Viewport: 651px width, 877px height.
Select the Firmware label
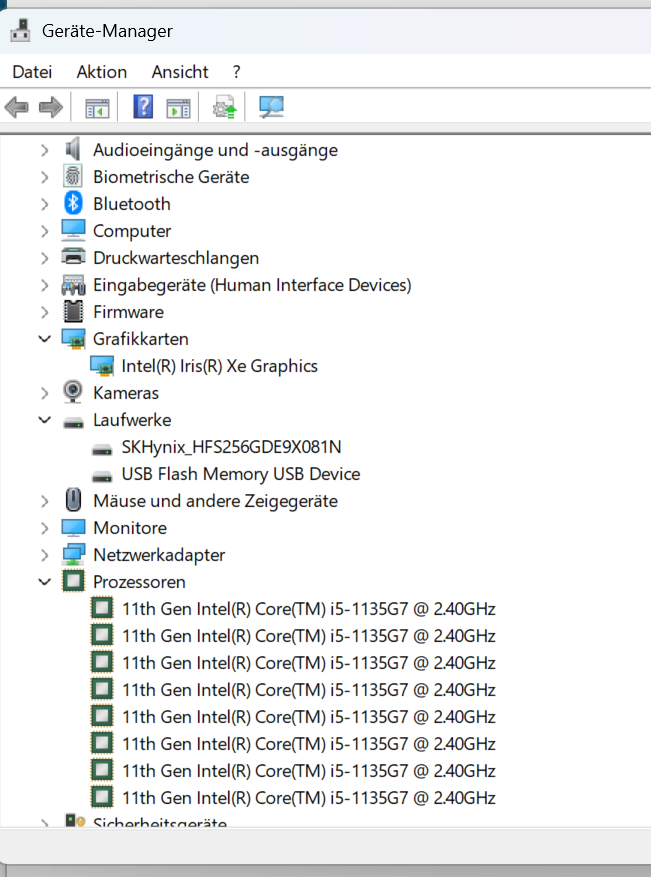tap(128, 312)
